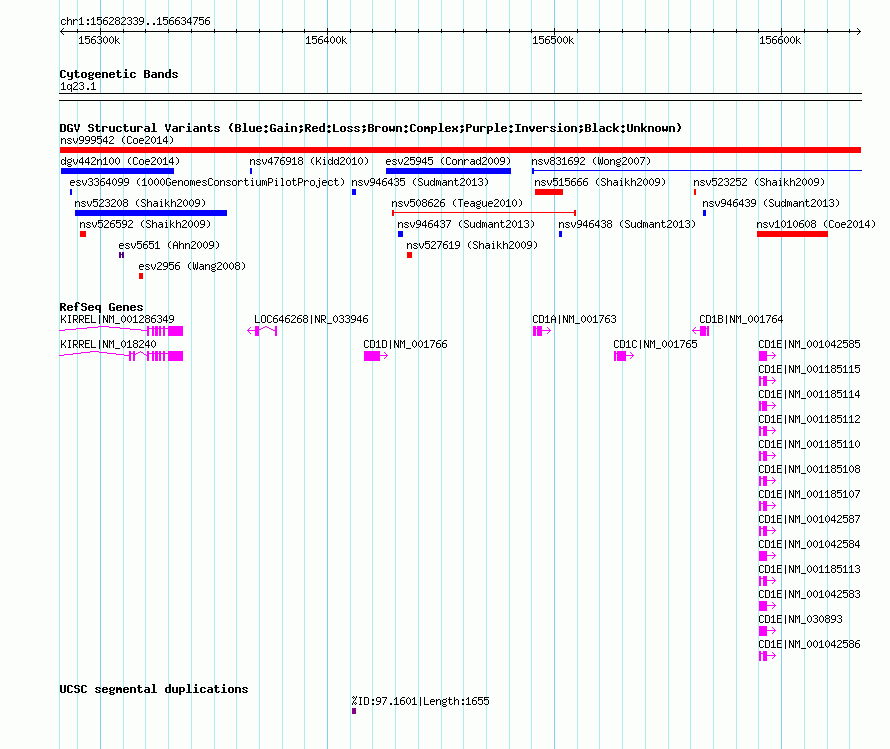Viewport: 890px width, 749px height.
Task: Click the nsv523252 (Shaikh2009) red marker
Action: [x=695, y=192]
